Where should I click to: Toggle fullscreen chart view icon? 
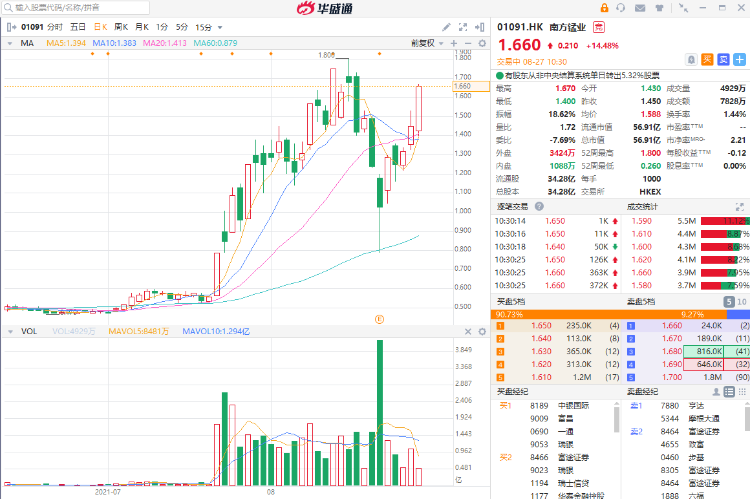pyautogui.click(x=463, y=27)
